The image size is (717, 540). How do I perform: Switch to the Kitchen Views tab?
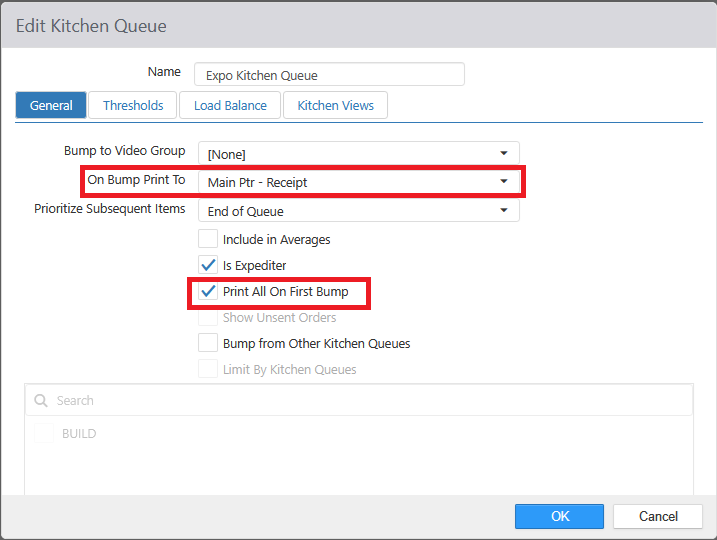click(x=335, y=105)
